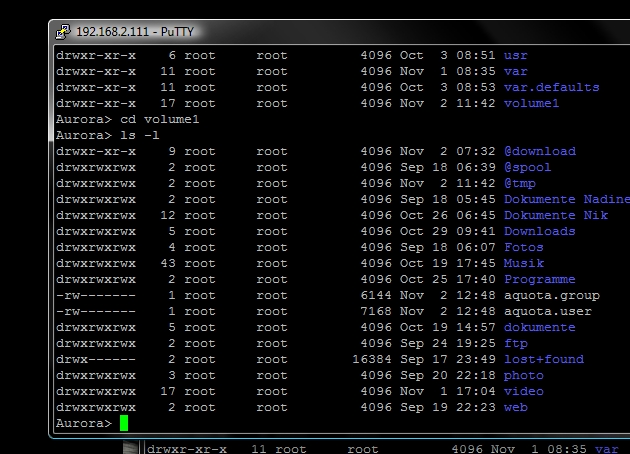Click the ftp directory entry
The width and height of the screenshot is (630, 454).
[x=515, y=344]
